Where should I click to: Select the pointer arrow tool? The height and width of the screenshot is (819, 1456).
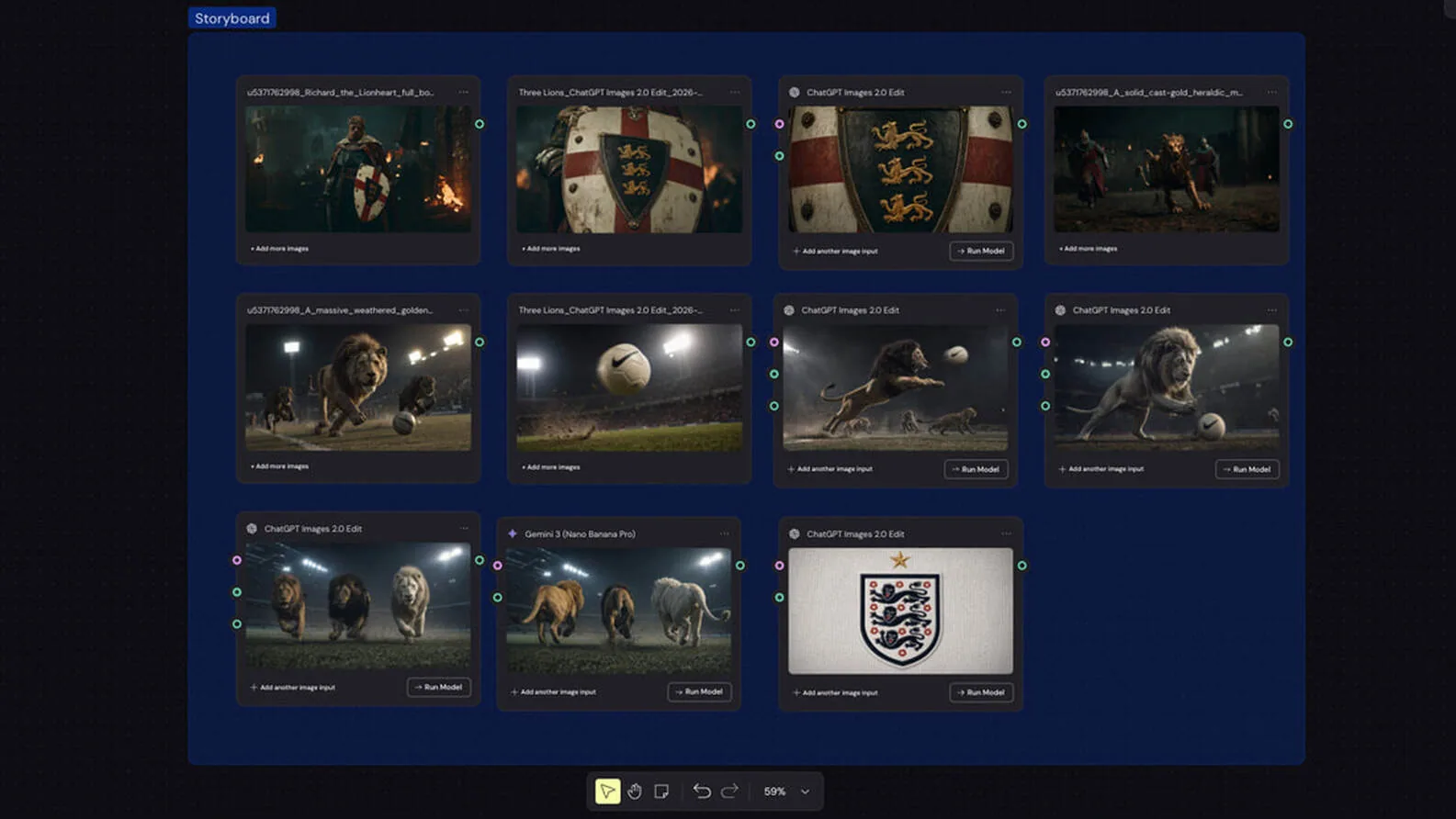pos(607,791)
